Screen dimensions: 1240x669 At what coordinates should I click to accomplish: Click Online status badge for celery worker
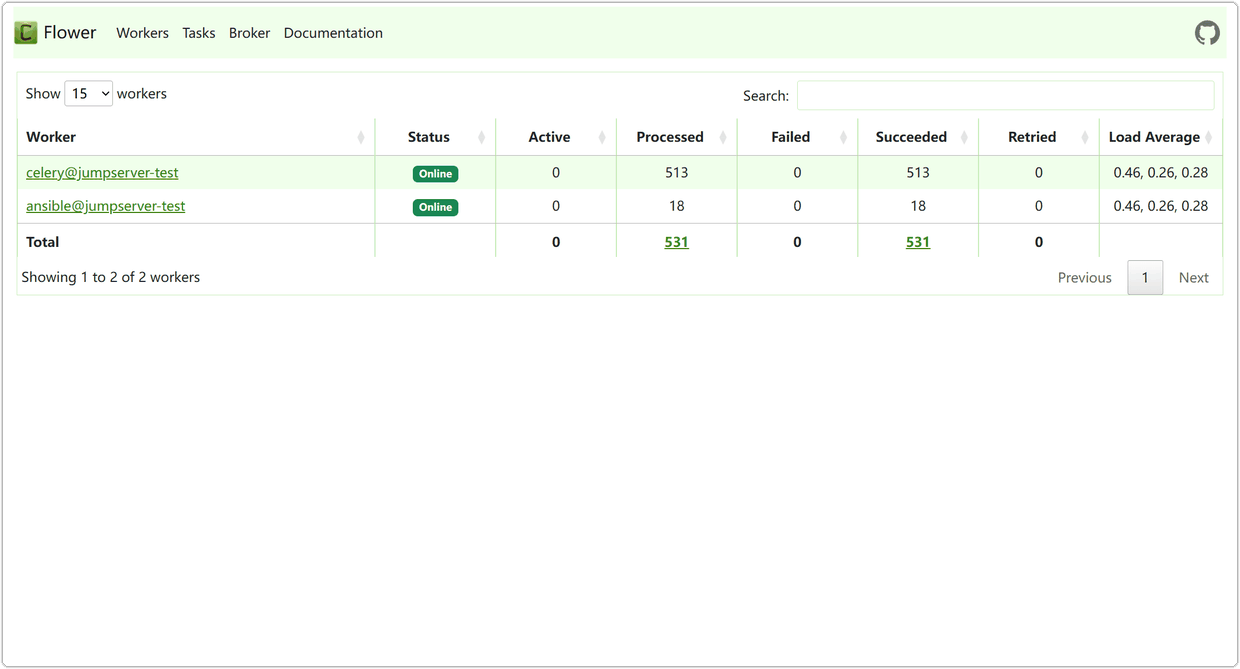(x=435, y=174)
